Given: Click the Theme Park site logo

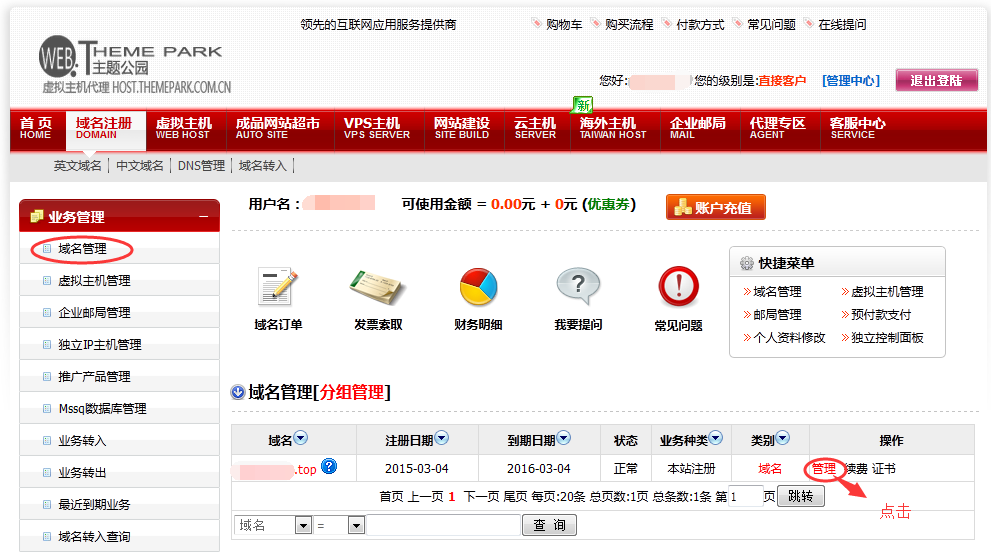Looking at the screenshot, I should point(132,66).
